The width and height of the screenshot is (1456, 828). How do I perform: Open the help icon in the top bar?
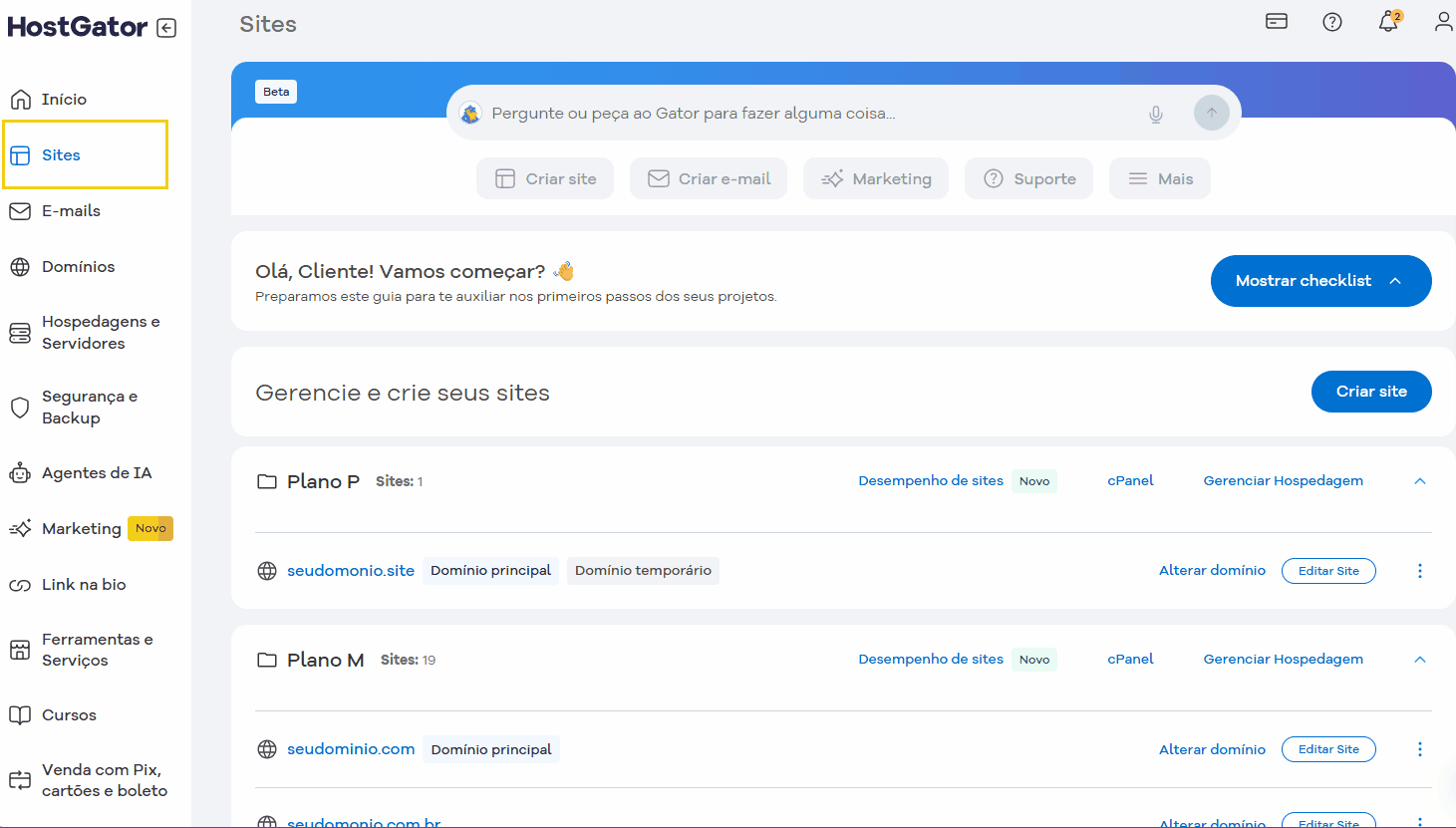(x=1332, y=21)
